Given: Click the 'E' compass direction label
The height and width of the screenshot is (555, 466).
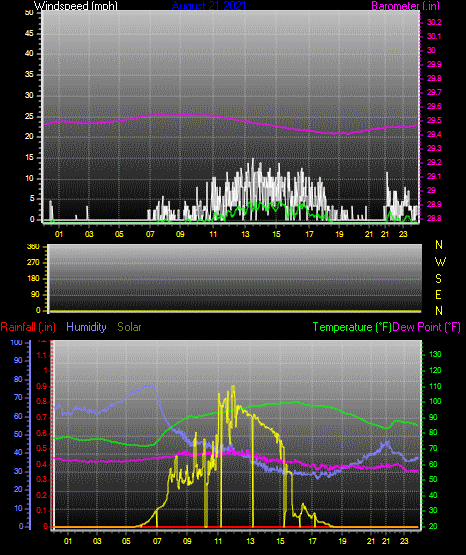Looking at the screenshot, I should pyautogui.click(x=438, y=295).
